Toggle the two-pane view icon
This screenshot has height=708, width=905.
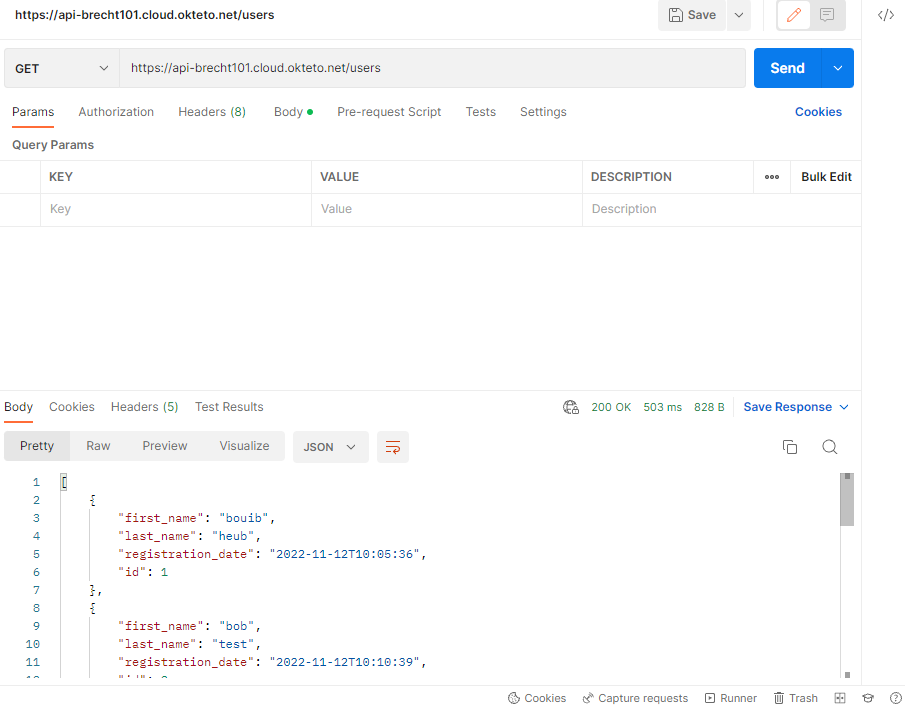tap(838, 698)
